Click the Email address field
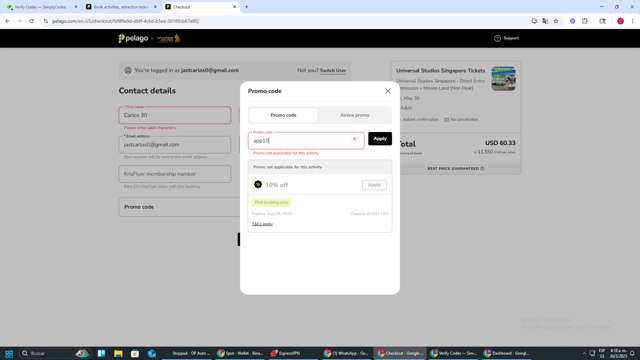Viewport: 640px width, 360px height. coord(175,144)
